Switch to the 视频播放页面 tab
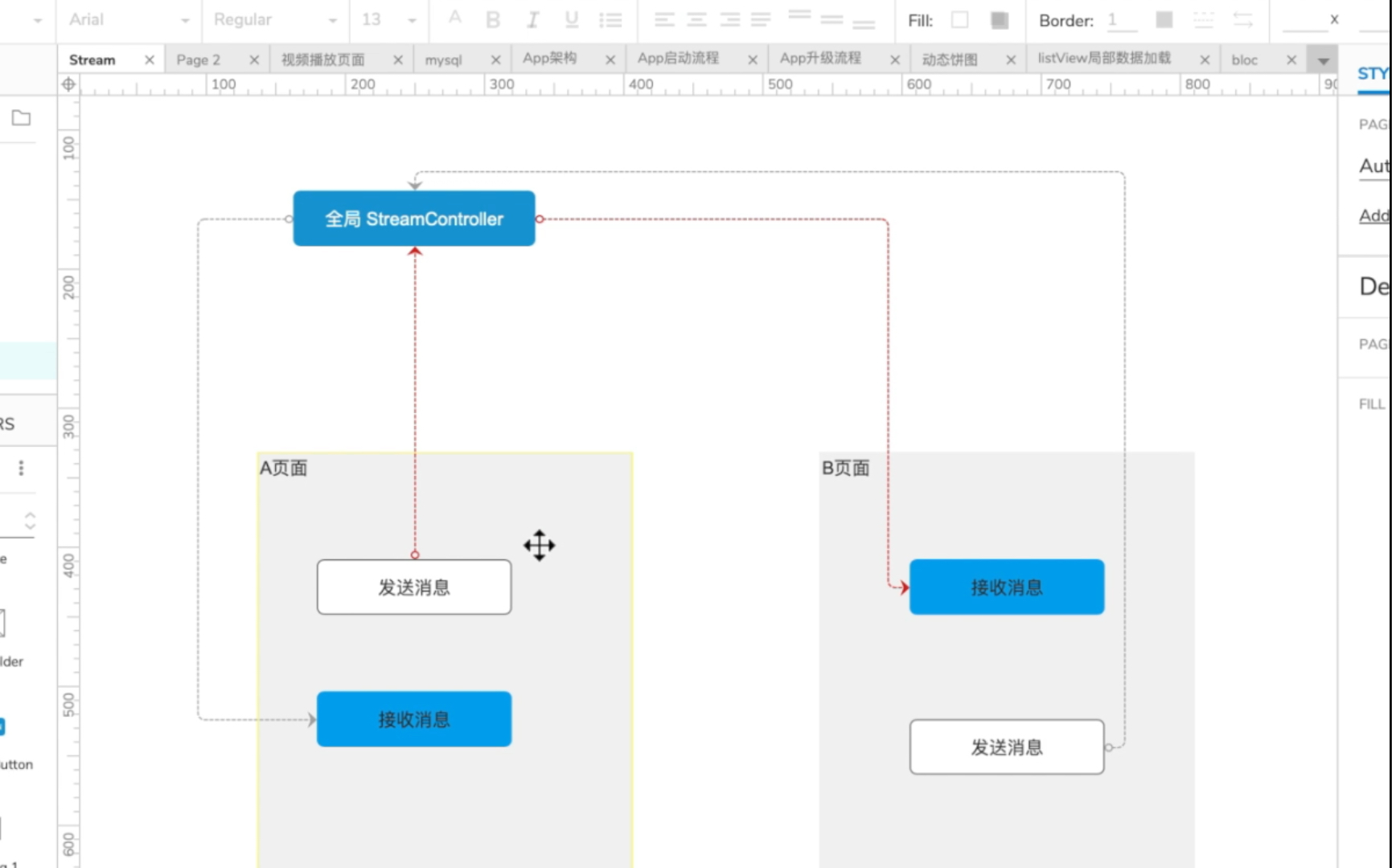The height and width of the screenshot is (868, 1392). [x=322, y=59]
